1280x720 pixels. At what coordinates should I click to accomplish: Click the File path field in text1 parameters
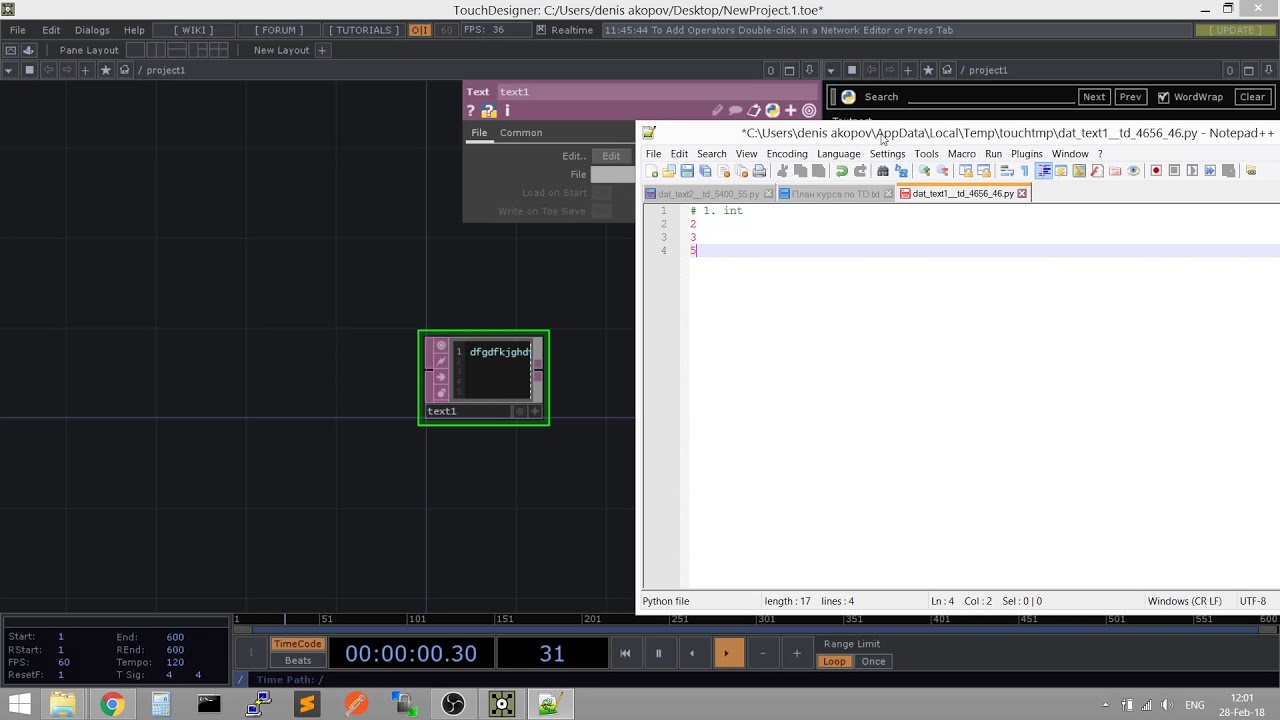613,175
